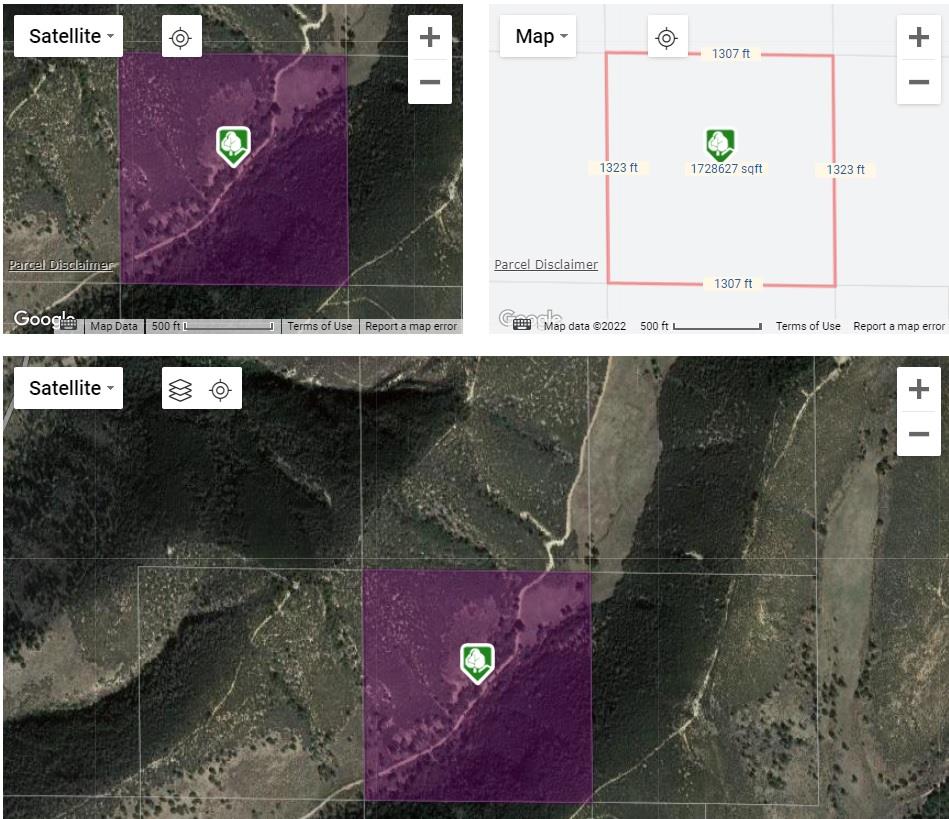Click Report a map error in top-right map
The height and width of the screenshot is (819, 949).
click(x=899, y=326)
